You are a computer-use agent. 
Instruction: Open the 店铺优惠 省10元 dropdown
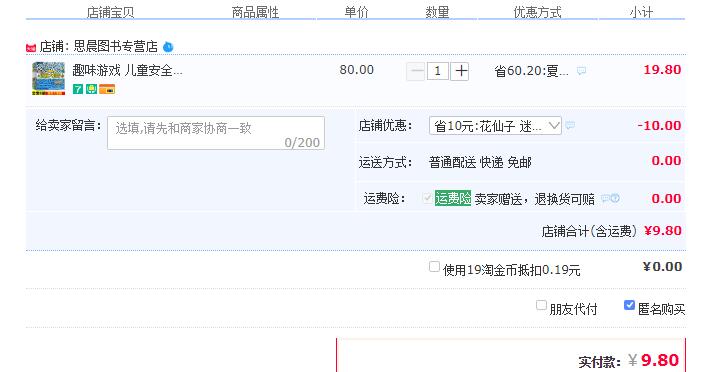(495, 126)
